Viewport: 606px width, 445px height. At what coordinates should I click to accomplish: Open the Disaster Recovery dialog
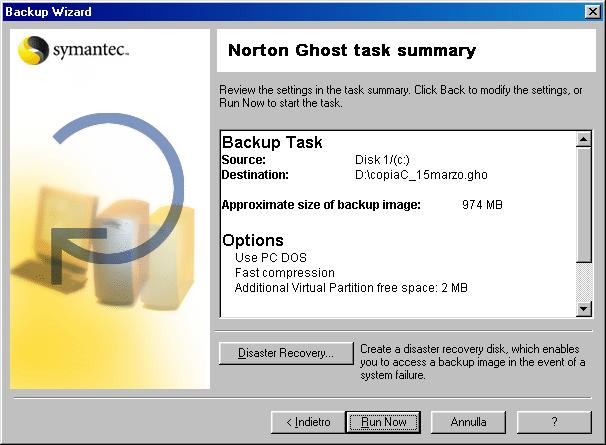[x=286, y=353]
